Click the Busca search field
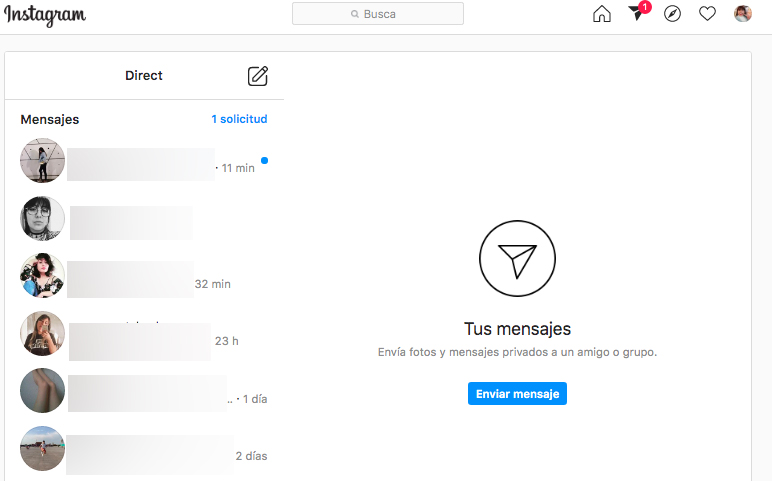Screen dimensions: 772x481 coord(378,14)
